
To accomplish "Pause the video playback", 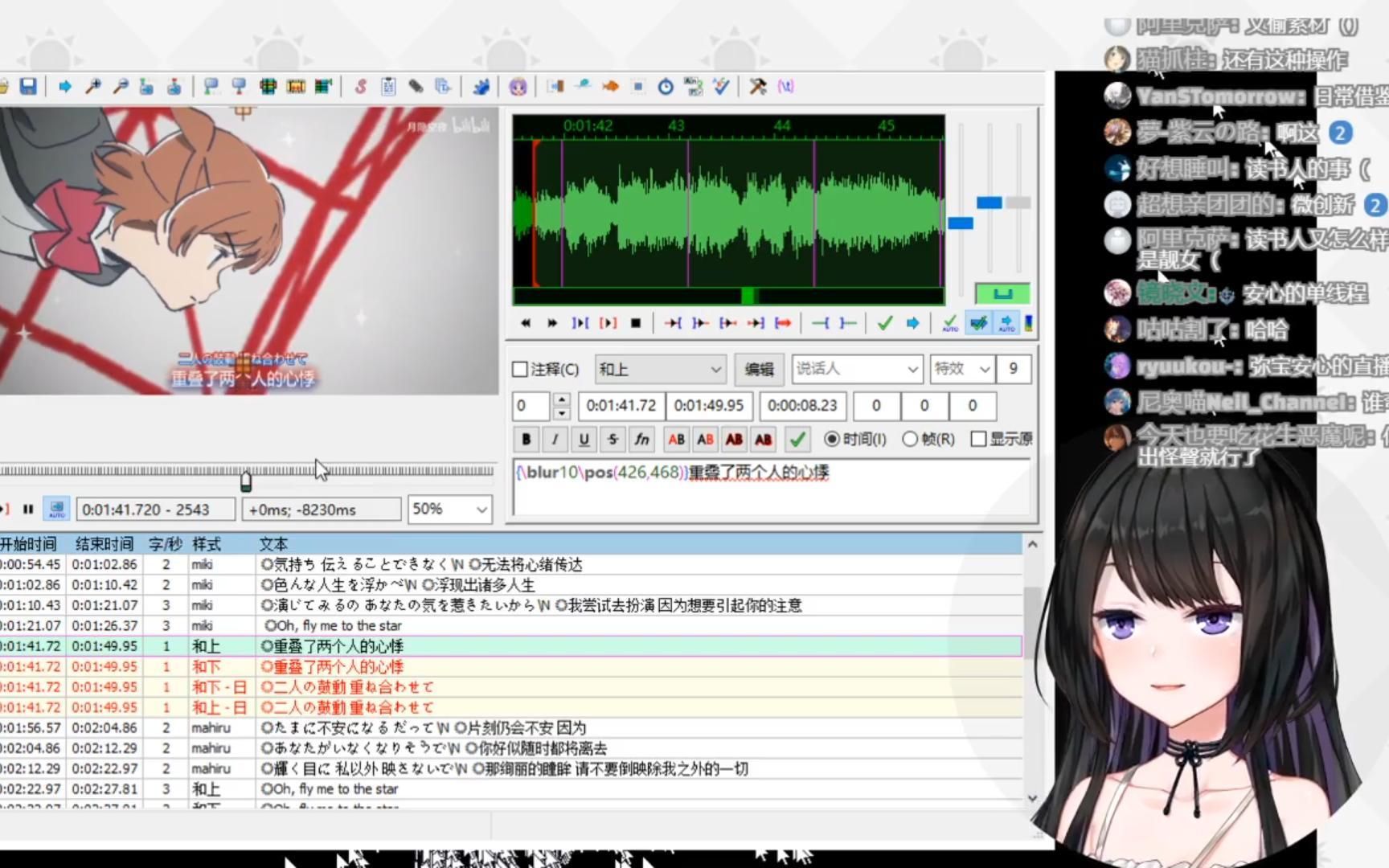I will pyautogui.click(x=28, y=509).
